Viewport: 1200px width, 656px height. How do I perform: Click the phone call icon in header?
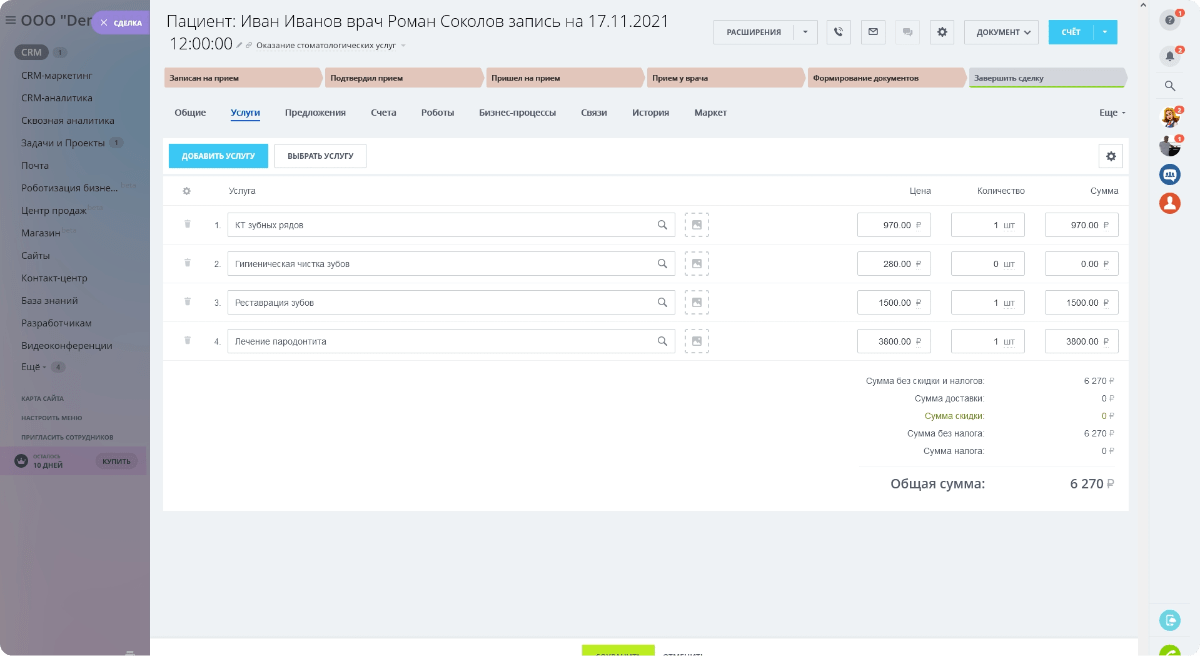tap(838, 32)
